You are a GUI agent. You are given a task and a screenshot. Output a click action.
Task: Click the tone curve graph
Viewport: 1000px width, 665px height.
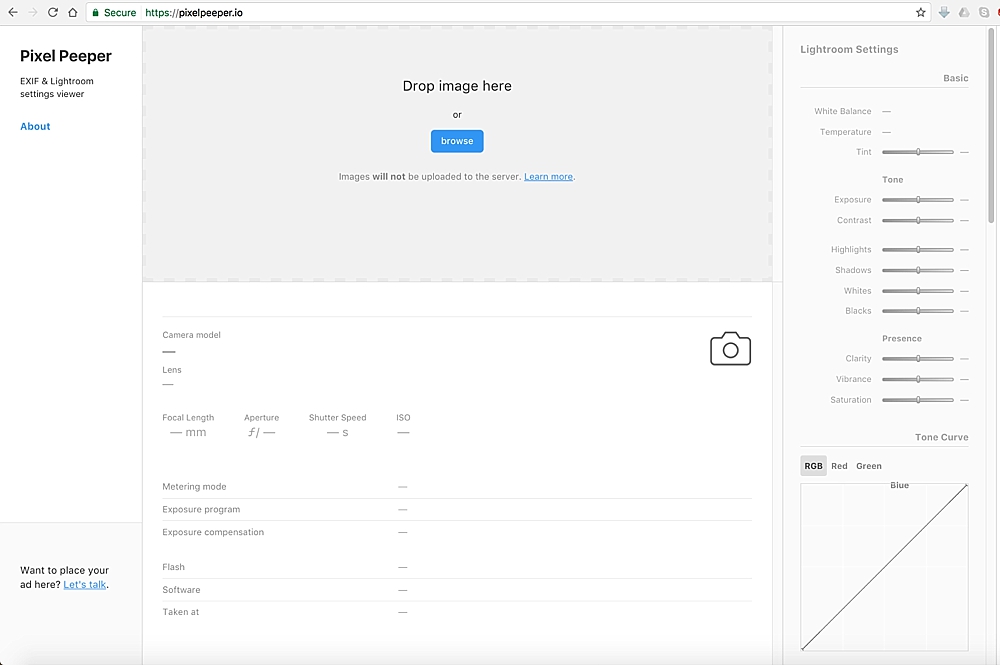pos(884,567)
